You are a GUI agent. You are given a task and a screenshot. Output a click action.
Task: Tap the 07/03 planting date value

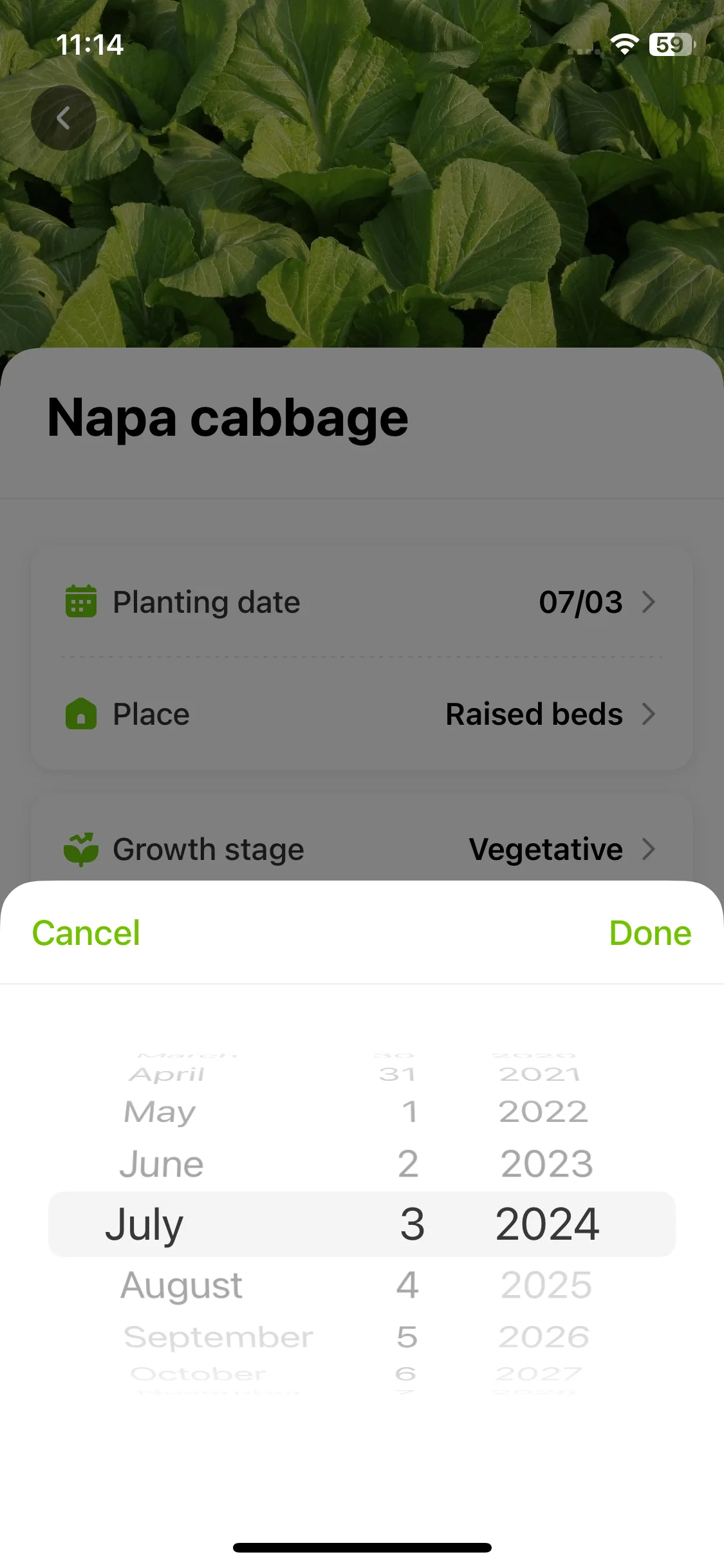pyautogui.click(x=580, y=602)
